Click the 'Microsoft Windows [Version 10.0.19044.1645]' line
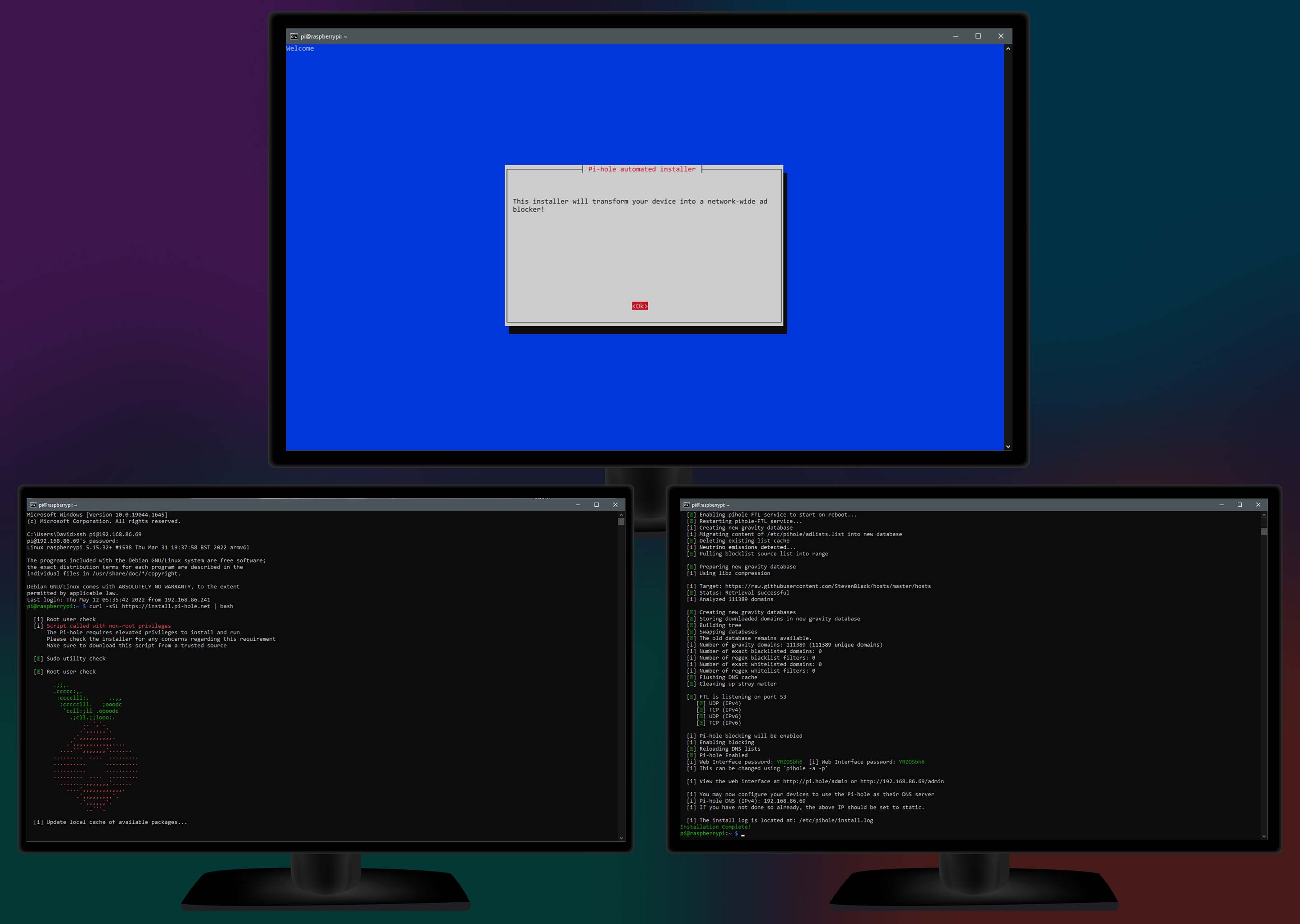Viewport: 1300px width, 924px height. 97,514
